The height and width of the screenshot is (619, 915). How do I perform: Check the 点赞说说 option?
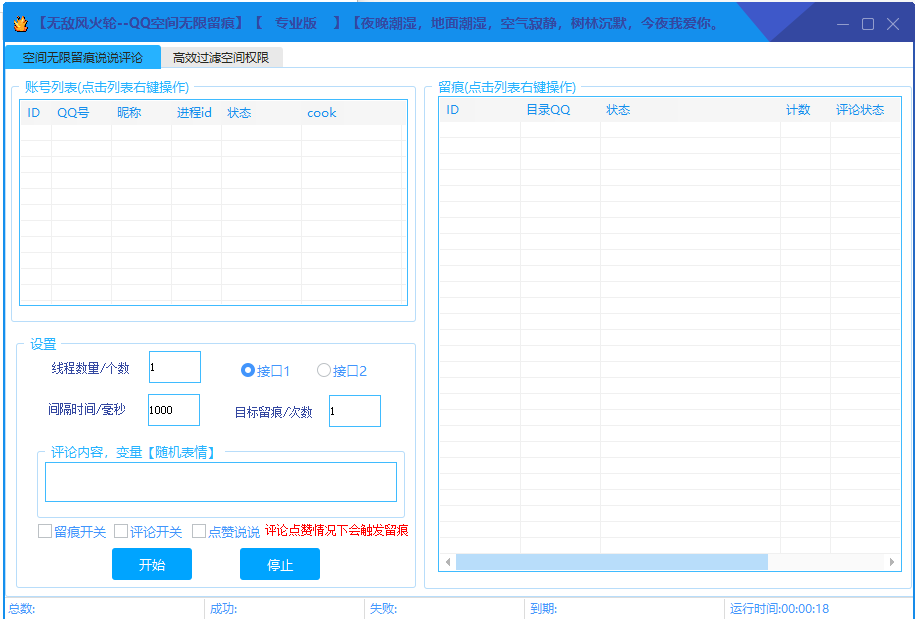(x=199, y=531)
